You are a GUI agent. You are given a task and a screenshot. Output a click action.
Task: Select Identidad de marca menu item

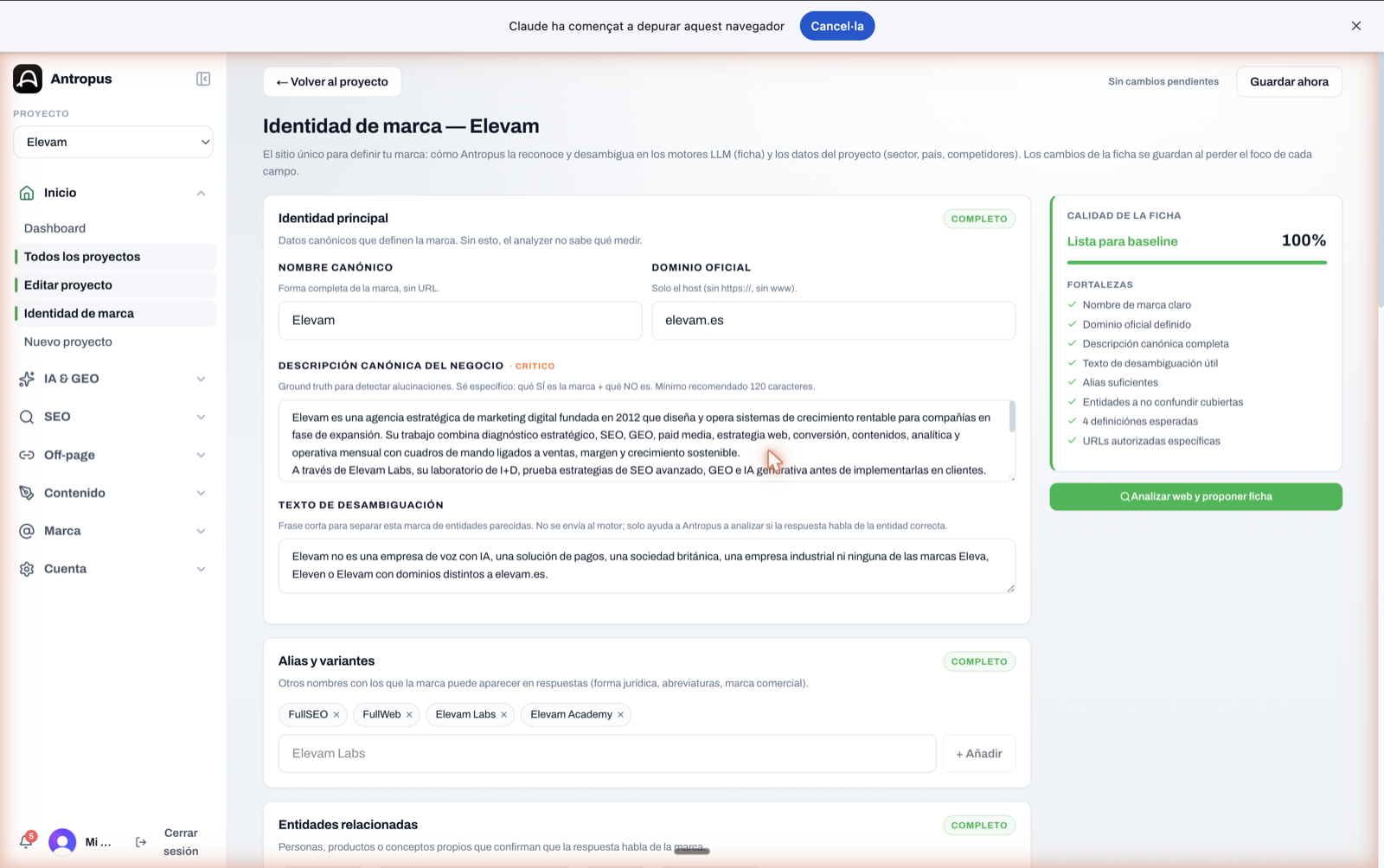[x=115, y=314]
